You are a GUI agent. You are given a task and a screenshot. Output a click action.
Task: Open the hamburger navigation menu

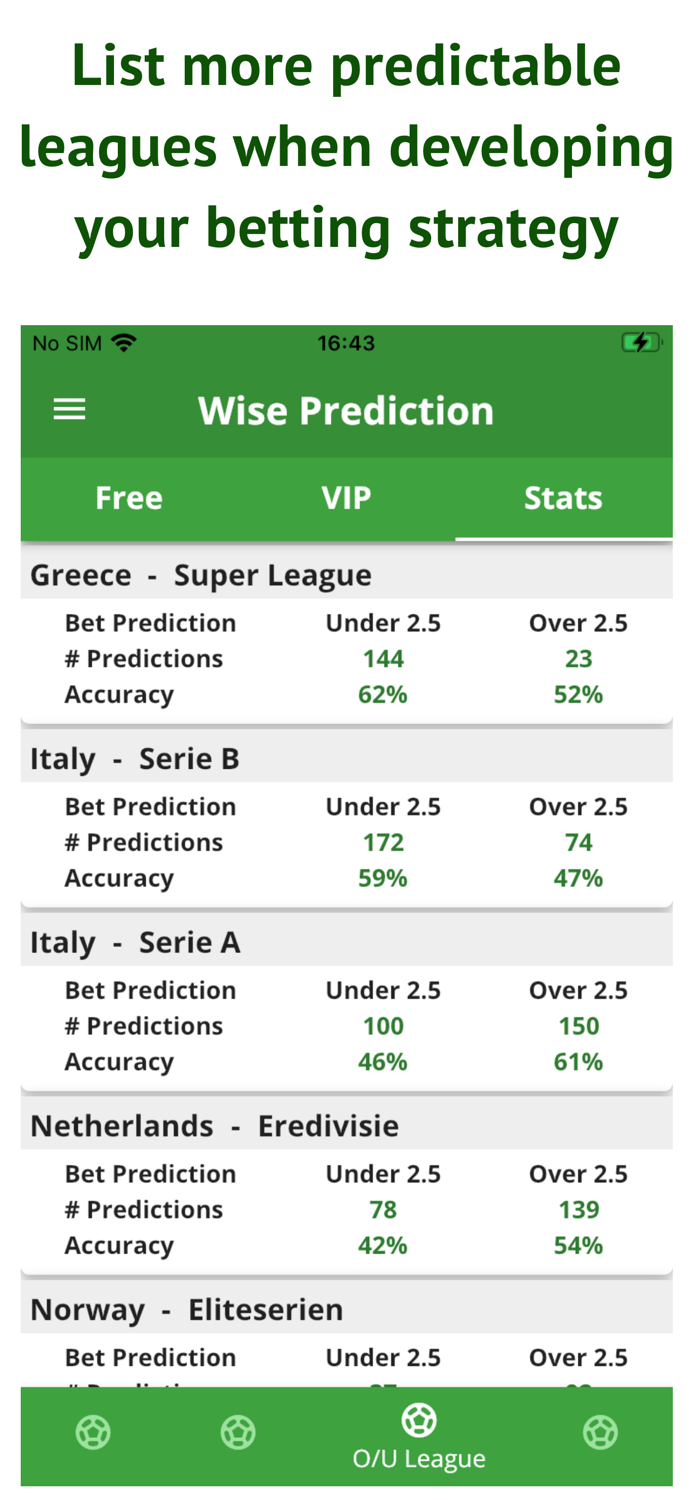point(69,407)
